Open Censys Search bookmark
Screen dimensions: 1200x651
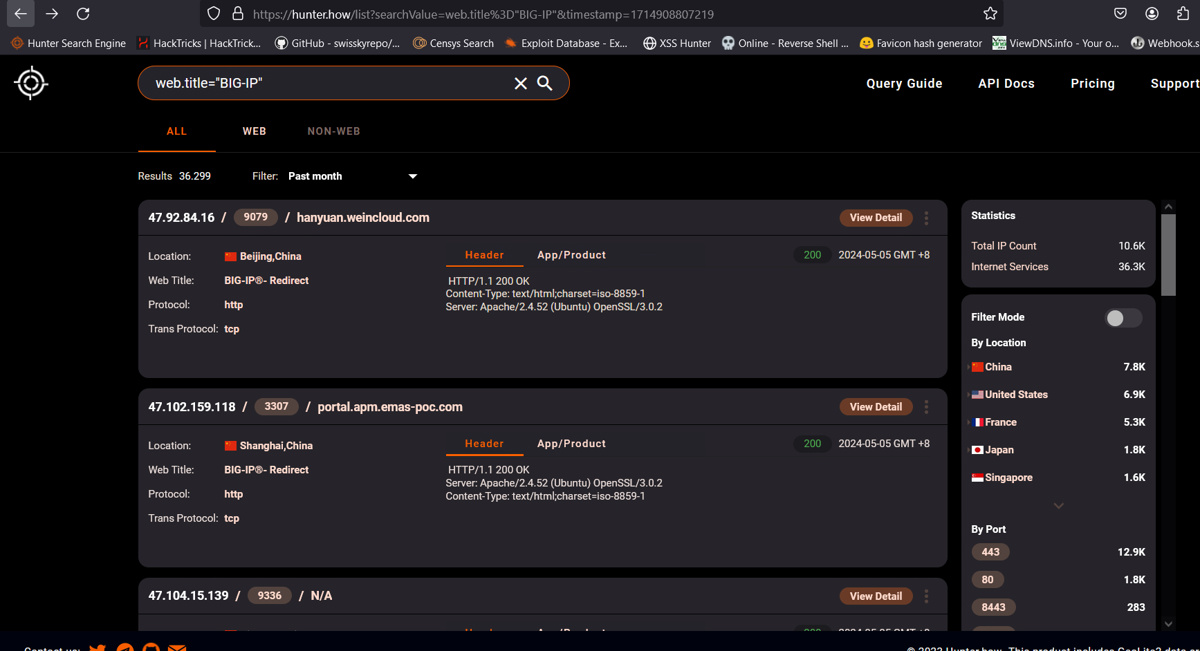[x=453, y=43]
